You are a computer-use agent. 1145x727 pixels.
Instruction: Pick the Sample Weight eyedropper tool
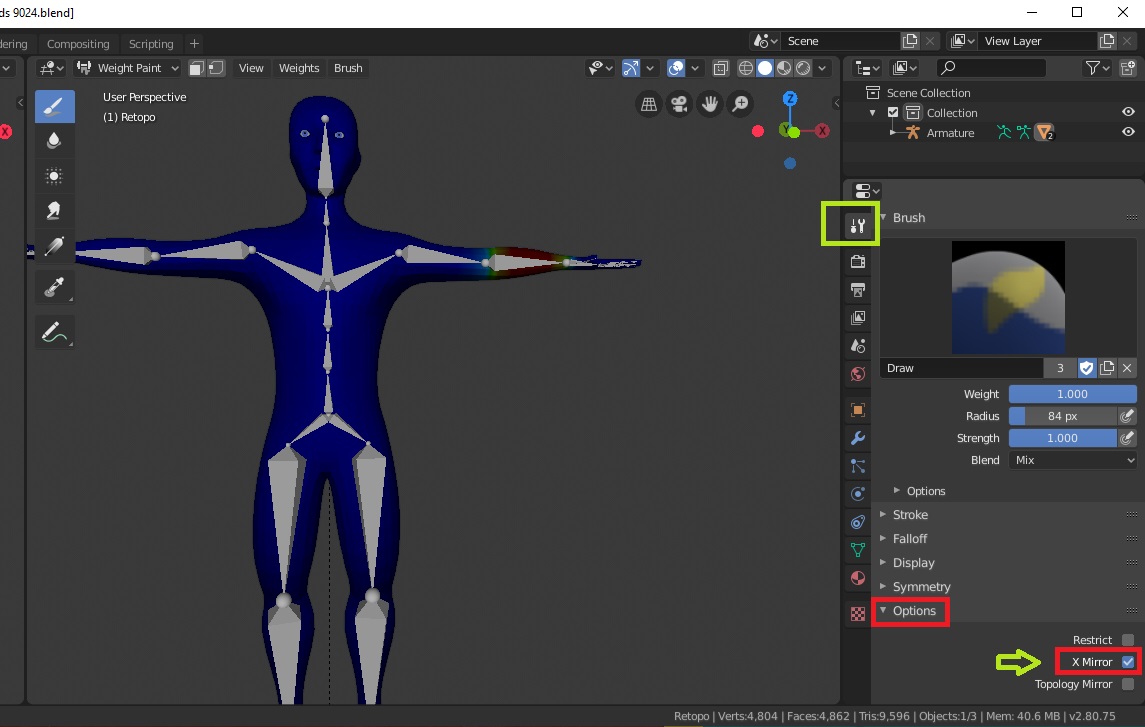55,285
